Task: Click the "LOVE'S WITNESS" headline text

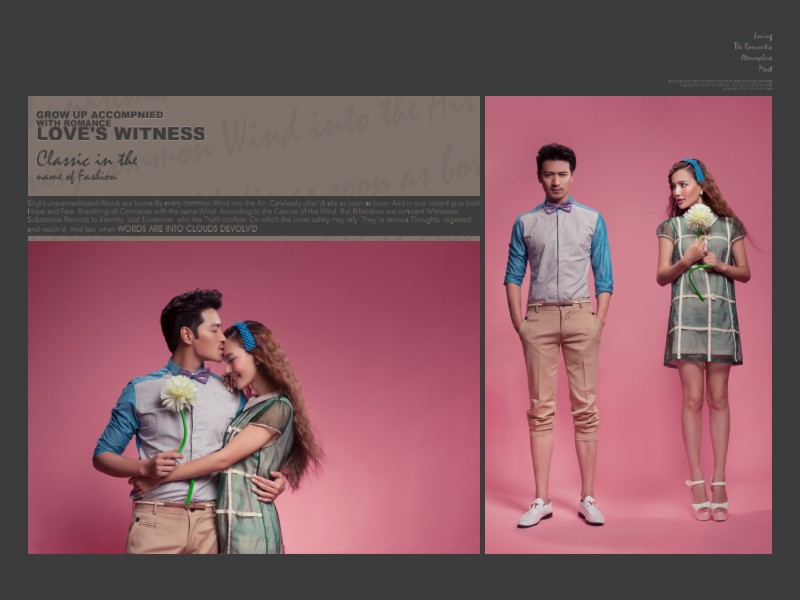Action: (120, 134)
